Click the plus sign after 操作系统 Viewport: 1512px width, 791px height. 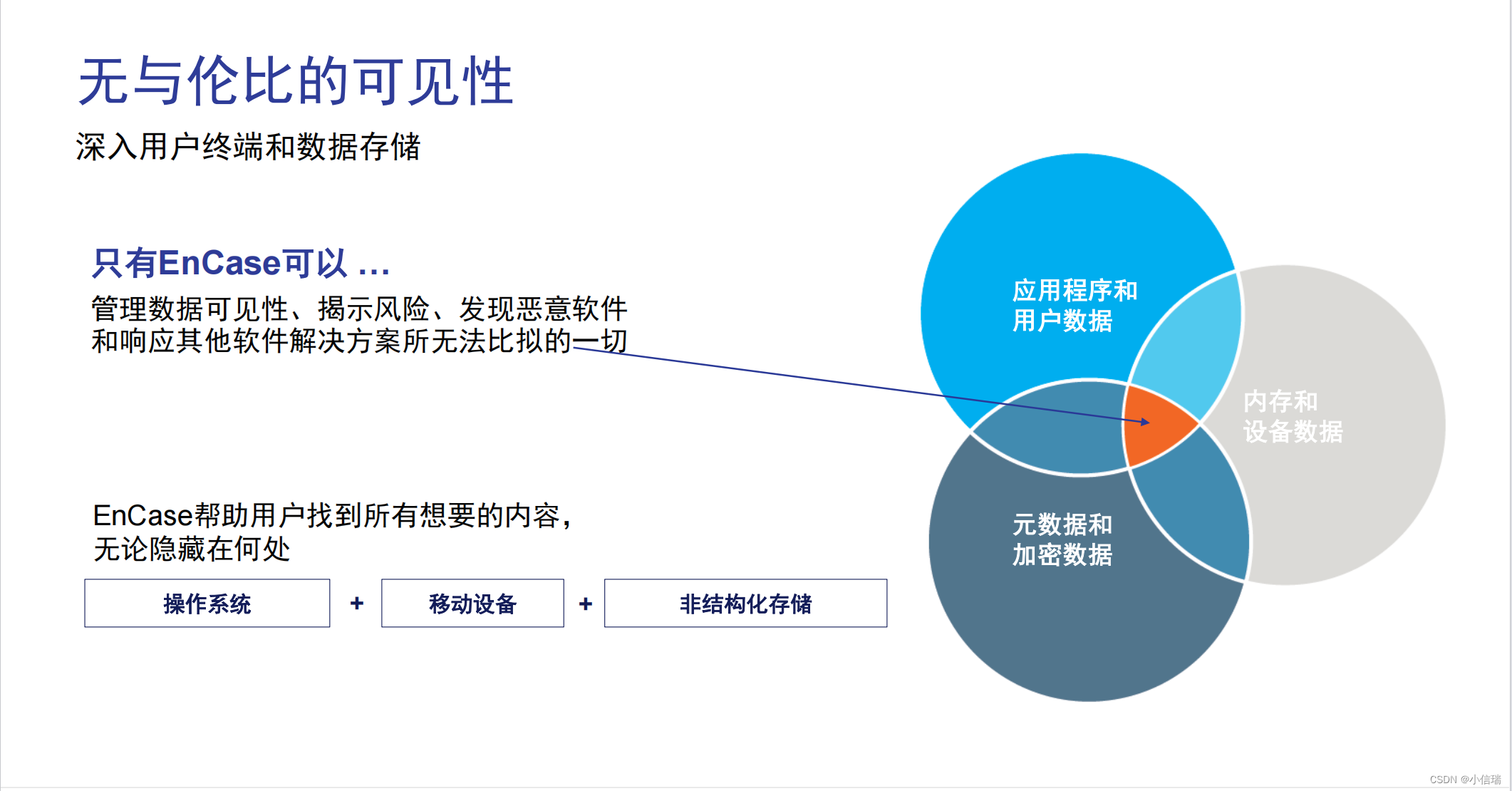point(357,604)
